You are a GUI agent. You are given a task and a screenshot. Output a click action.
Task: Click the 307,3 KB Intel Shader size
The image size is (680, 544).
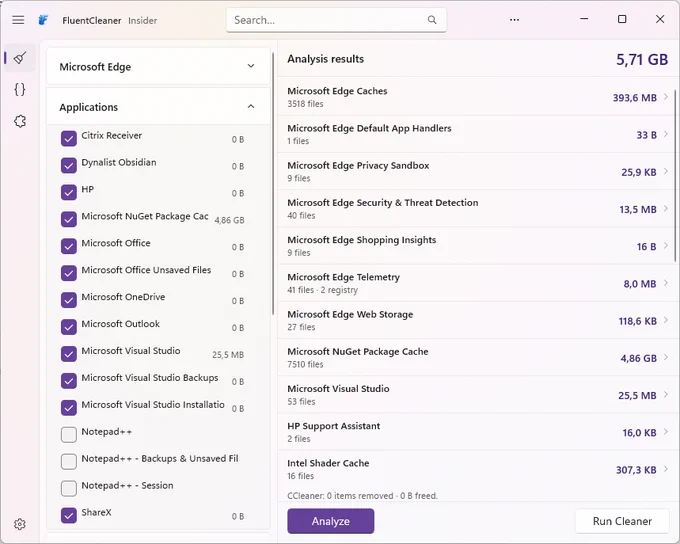636,470
